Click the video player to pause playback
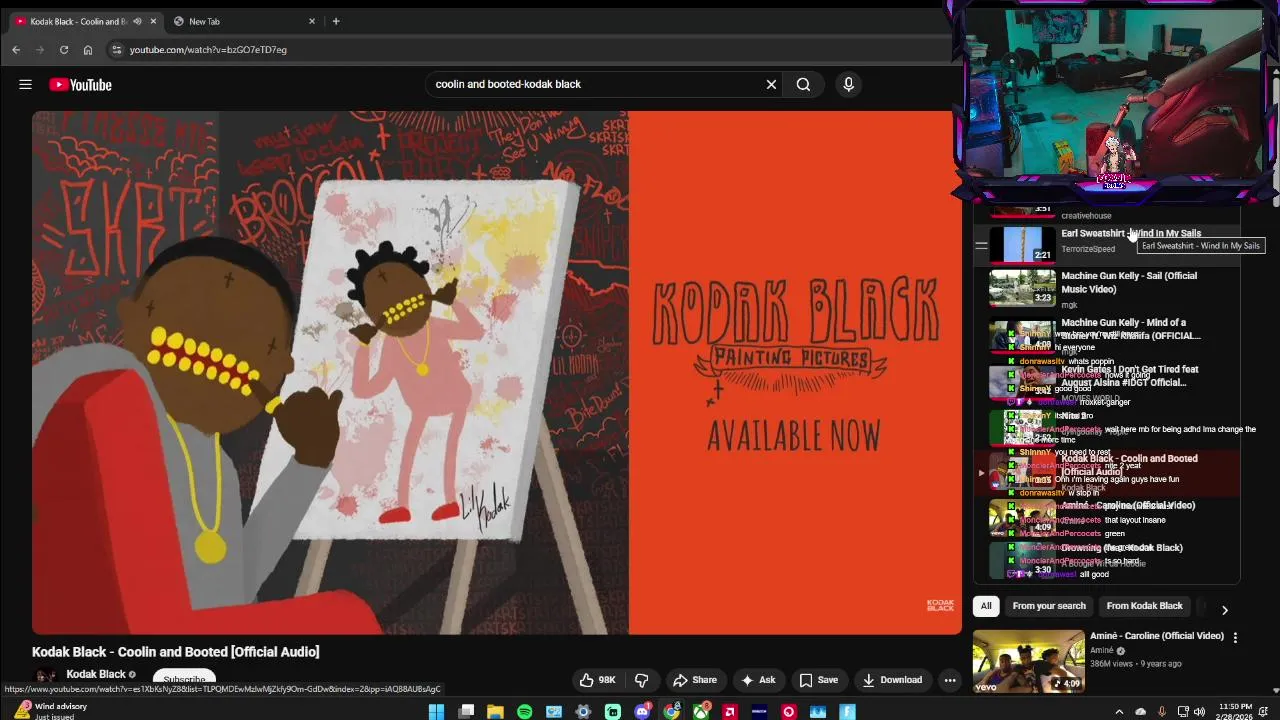Screen dimensions: 1280x720 click(496, 372)
